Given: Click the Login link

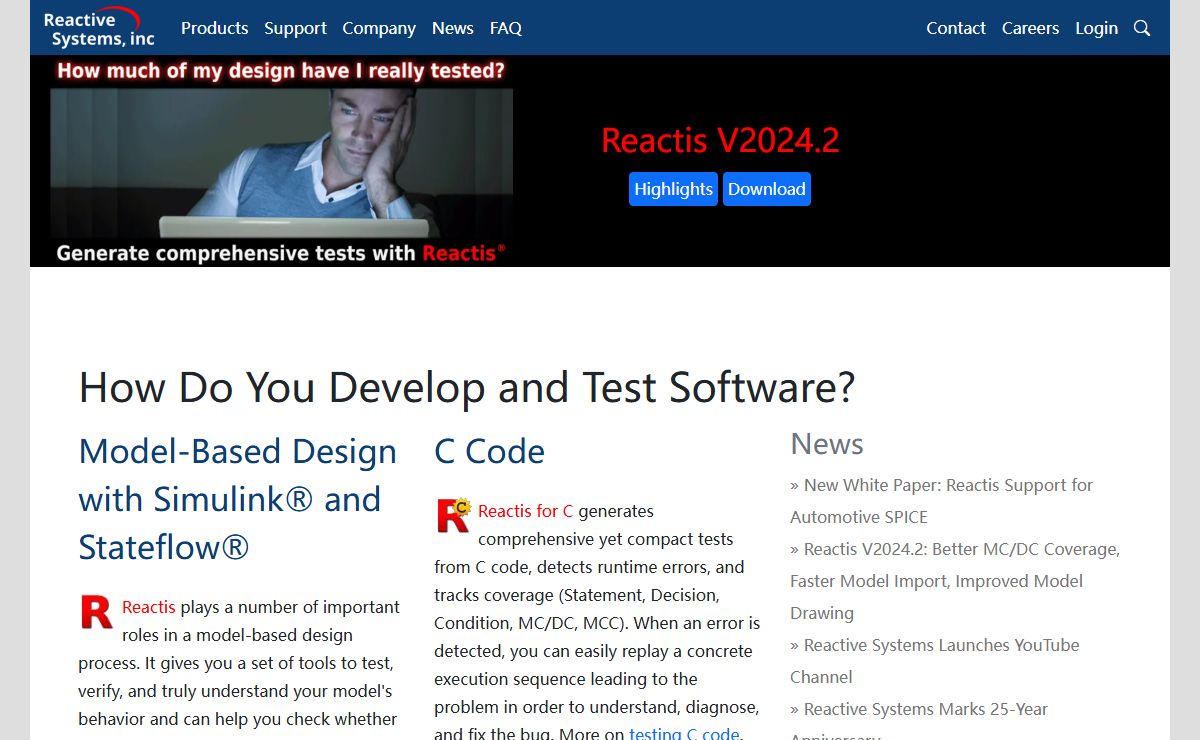Looking at the screenshot, I should coord(1096,28).
